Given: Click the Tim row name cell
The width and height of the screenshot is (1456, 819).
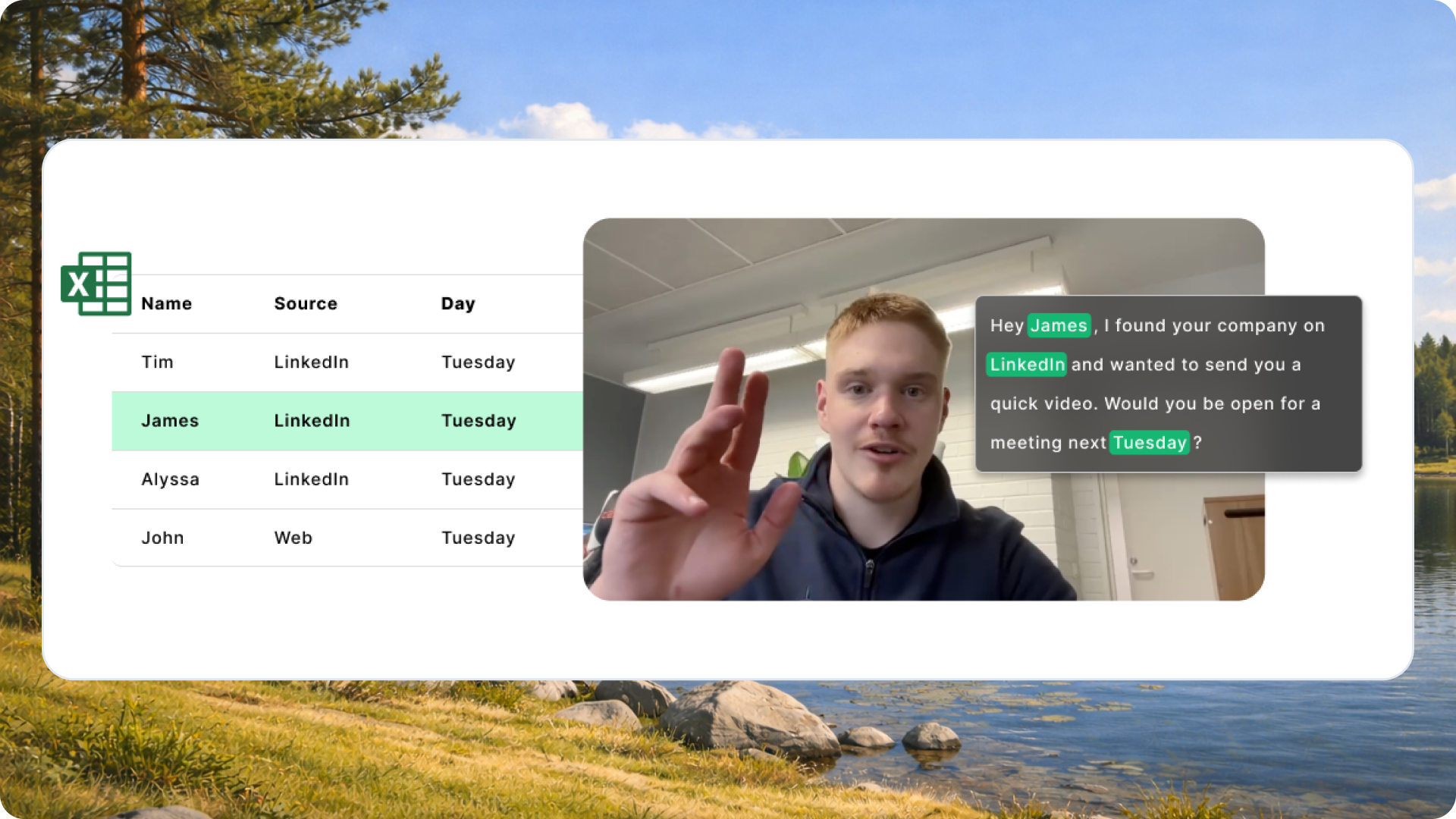Looking at the screenshot, I should pyautogui.click(x=157, y=362).
